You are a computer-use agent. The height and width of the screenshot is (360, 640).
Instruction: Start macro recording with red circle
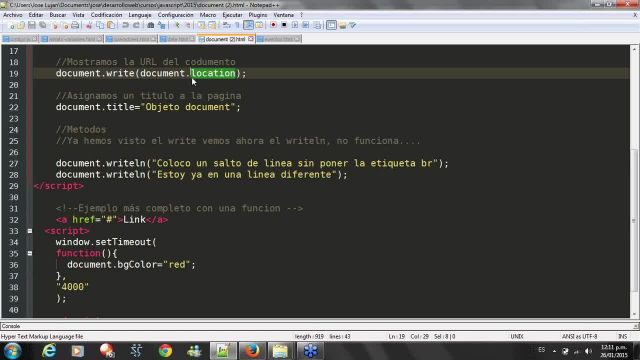point(273,25)
